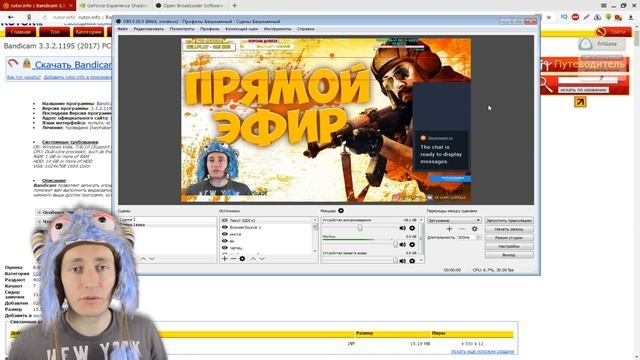The width and height of the screenshot is (640, 360).
Task: Move selected source up in Sources list
Action: (x=253, y=259)
